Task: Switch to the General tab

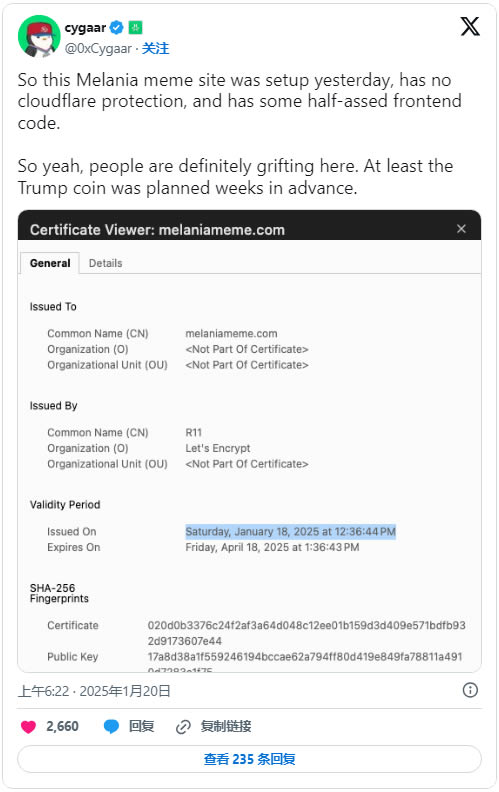Action: (50, 263)
